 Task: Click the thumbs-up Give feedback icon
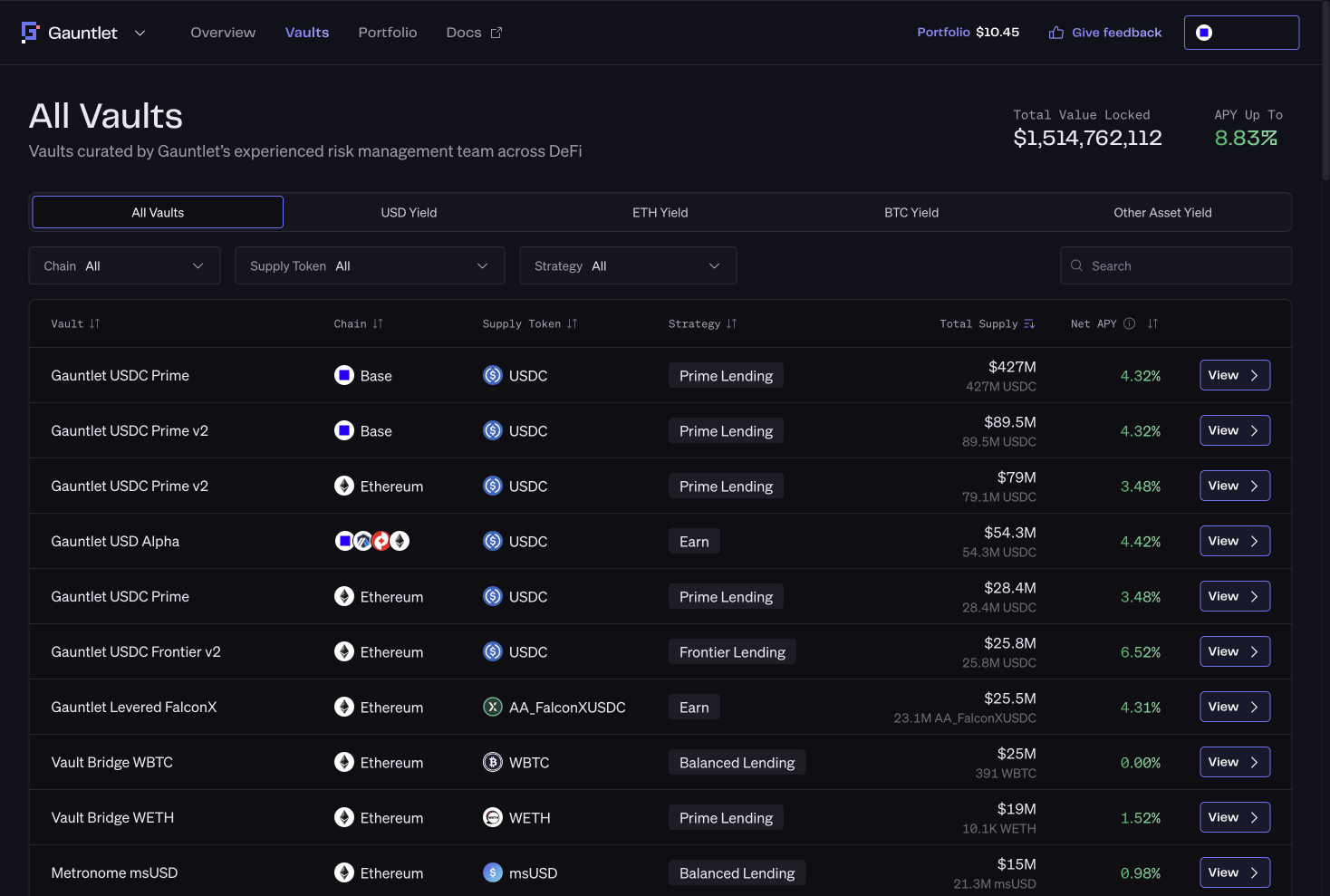click(1056, 33)
